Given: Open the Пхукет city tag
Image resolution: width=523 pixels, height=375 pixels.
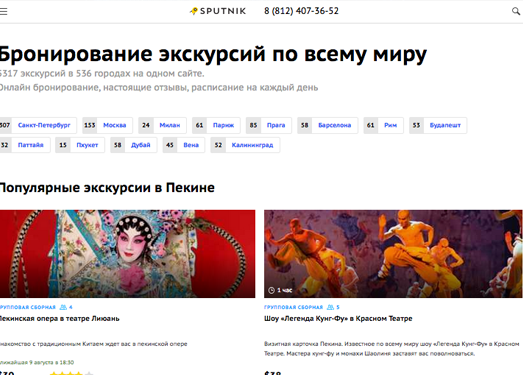Looking at the screenshot, I should [80, 145].
